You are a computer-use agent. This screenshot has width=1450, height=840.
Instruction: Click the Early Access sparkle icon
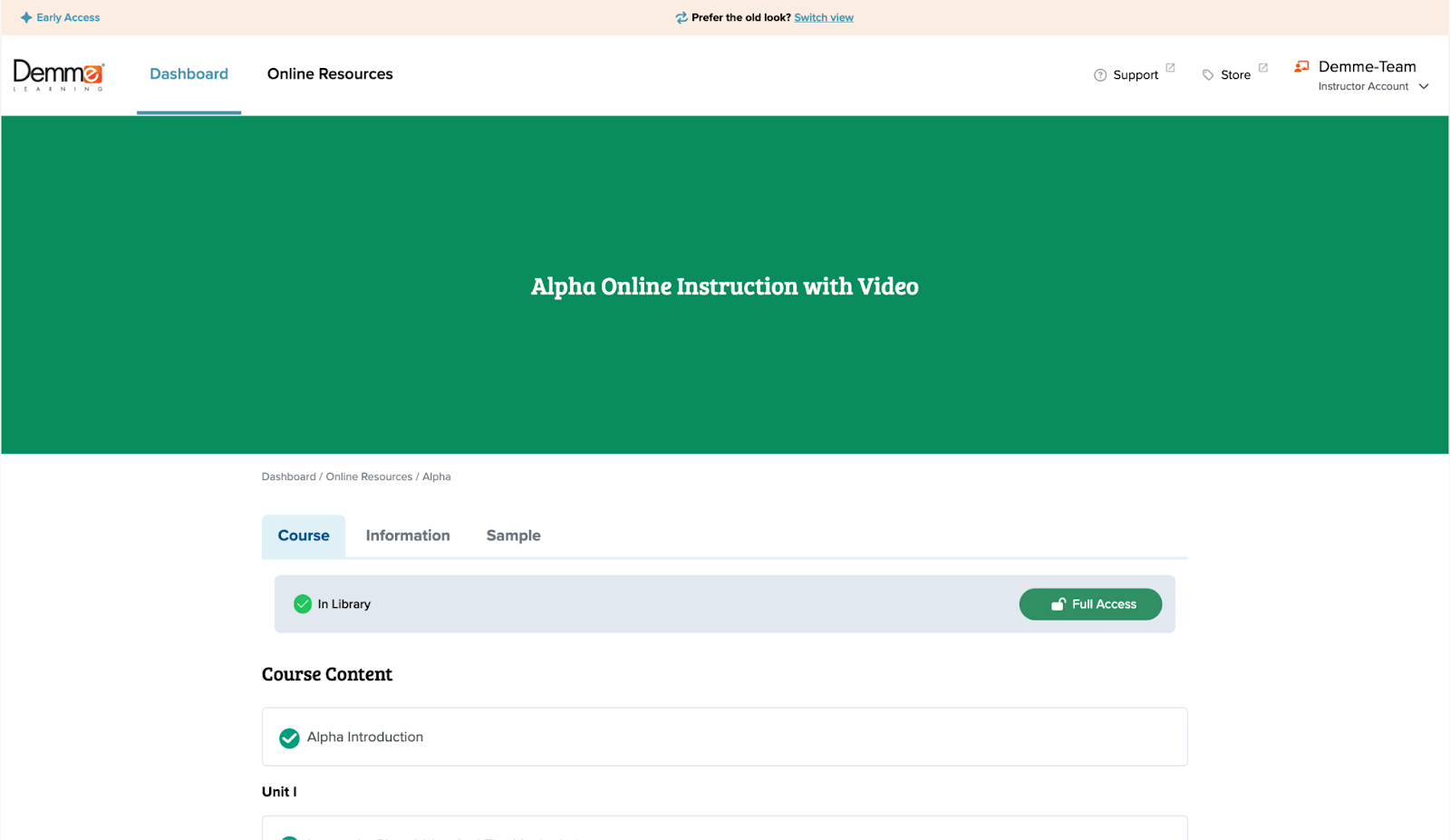click(x=26, y=17)
